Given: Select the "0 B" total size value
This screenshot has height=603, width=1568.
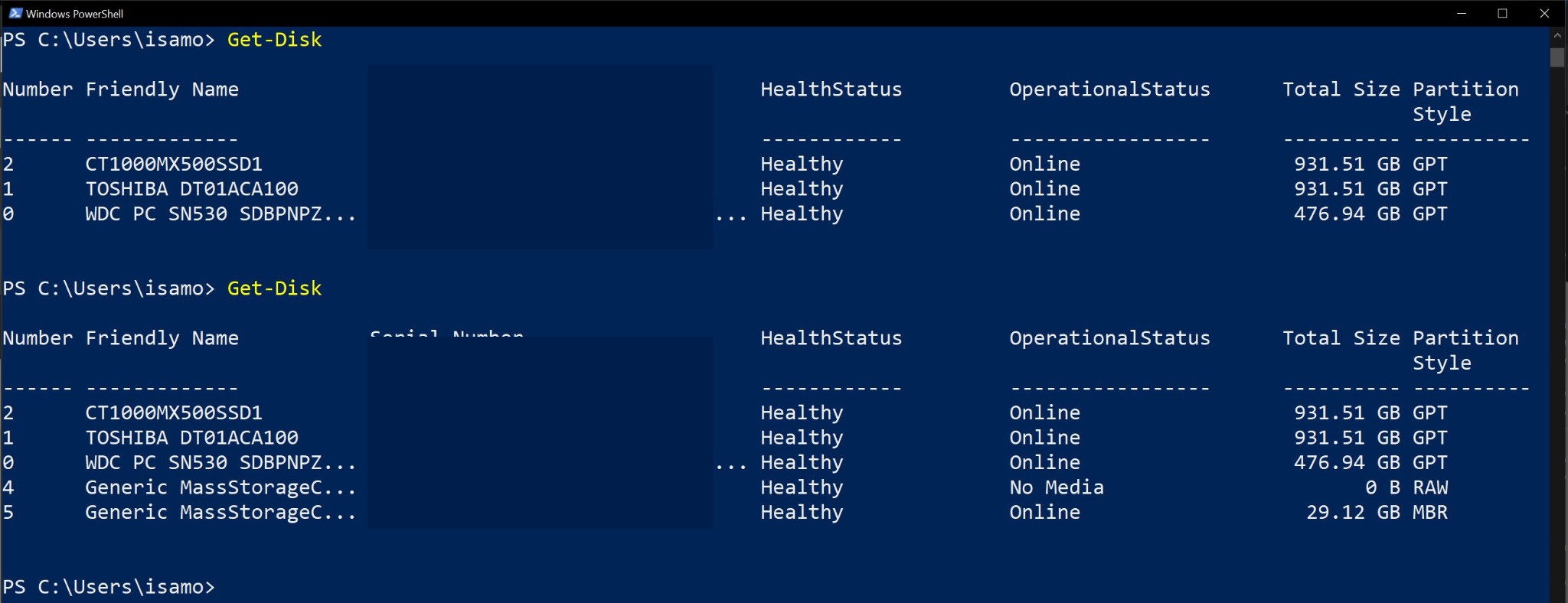Looking at the screenshot, I should (1383, 487).
